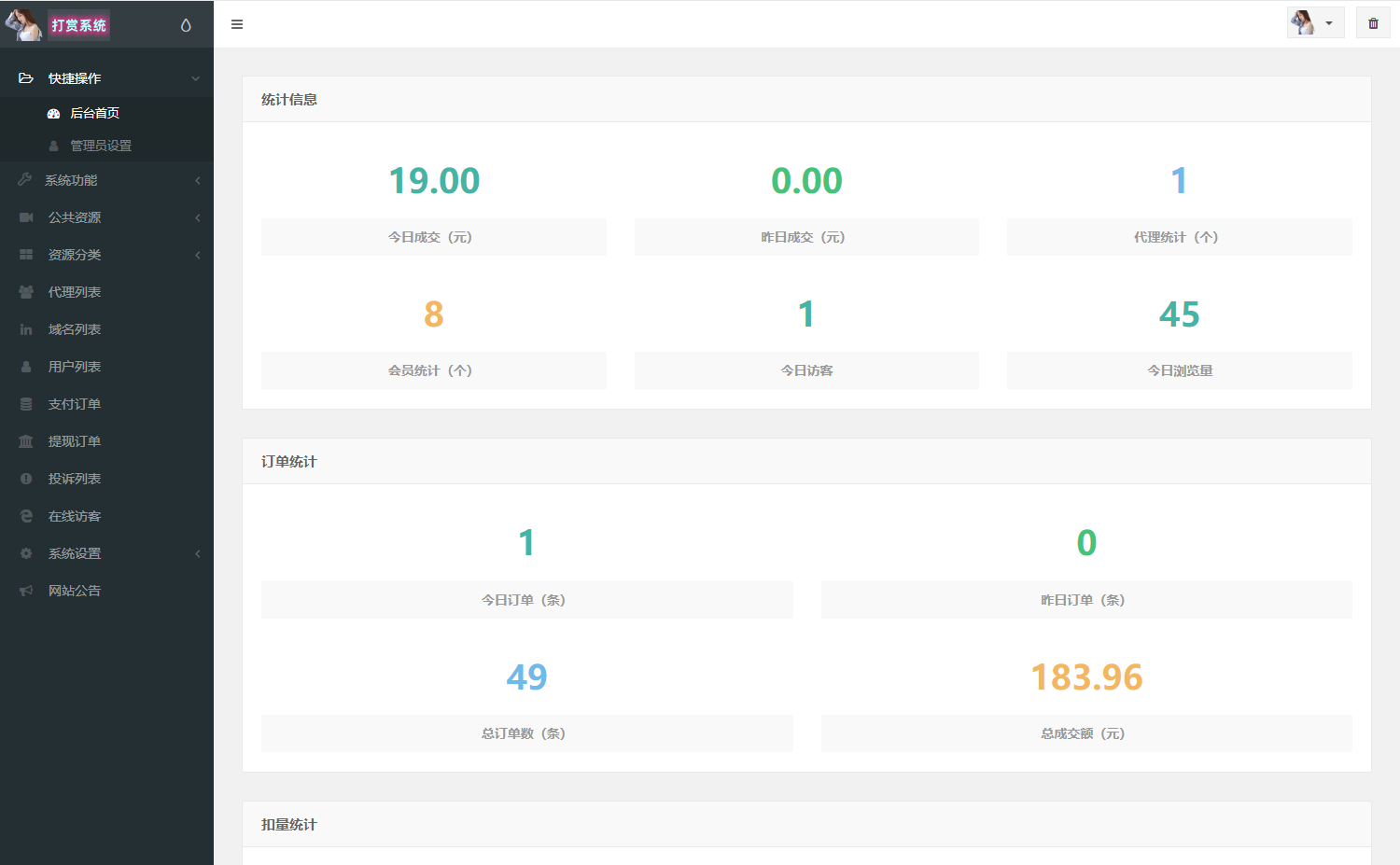1400x865 pixels.
Task: Open the user avatar dropdown
Action: pyautogui.click(x=1314, y=23)
